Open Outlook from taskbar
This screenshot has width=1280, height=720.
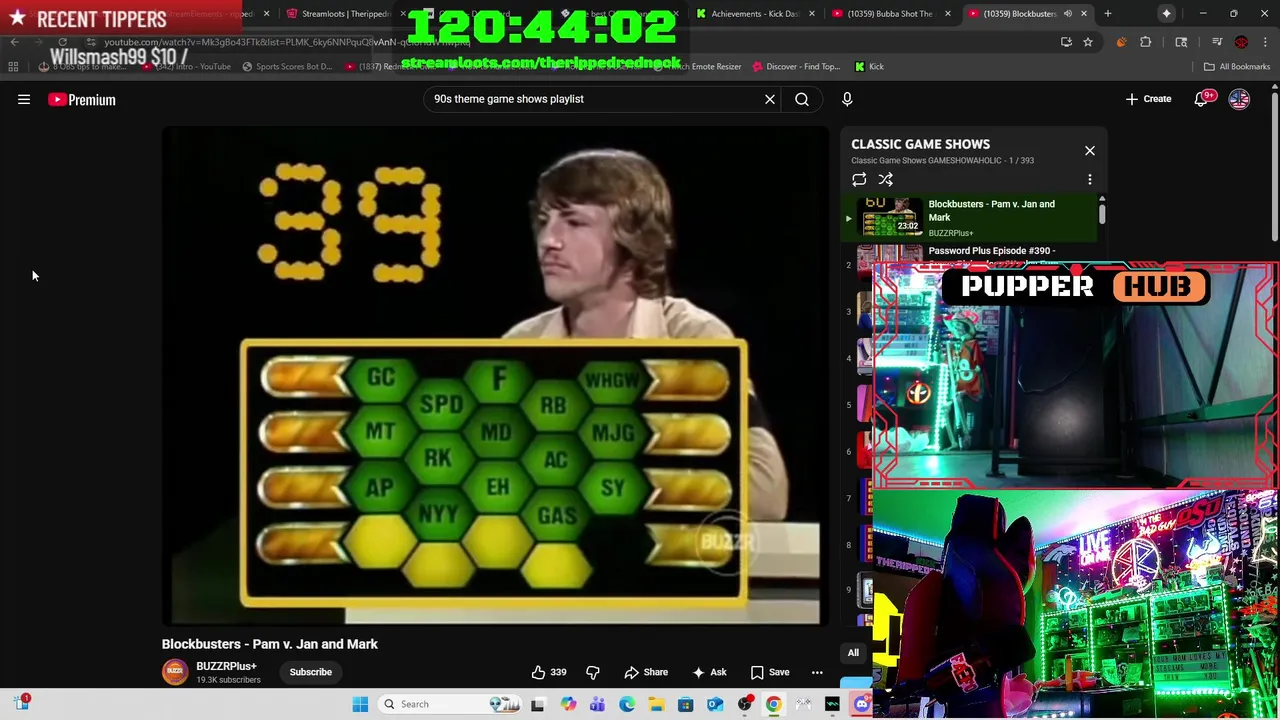(715, 704)
